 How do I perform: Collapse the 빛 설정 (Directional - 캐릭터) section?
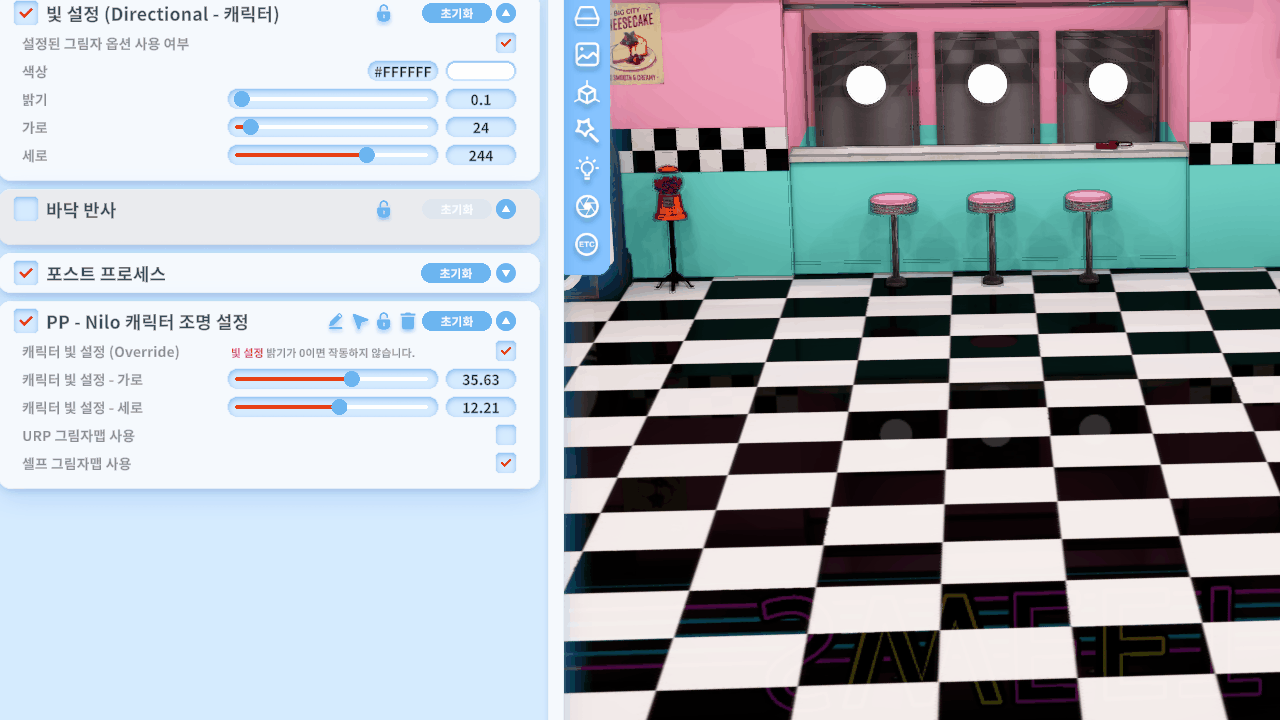click(x=506, y=13)
